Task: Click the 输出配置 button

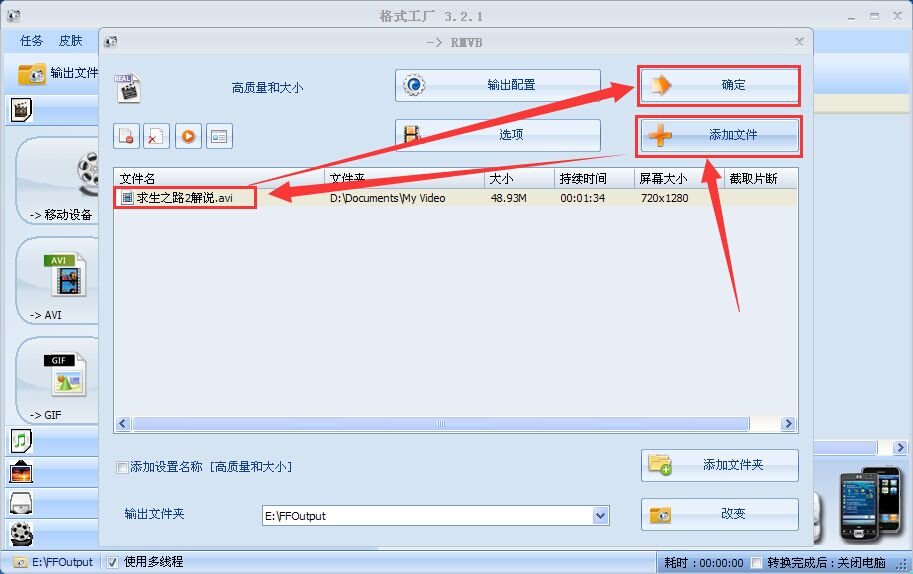Action: point(498,86)
